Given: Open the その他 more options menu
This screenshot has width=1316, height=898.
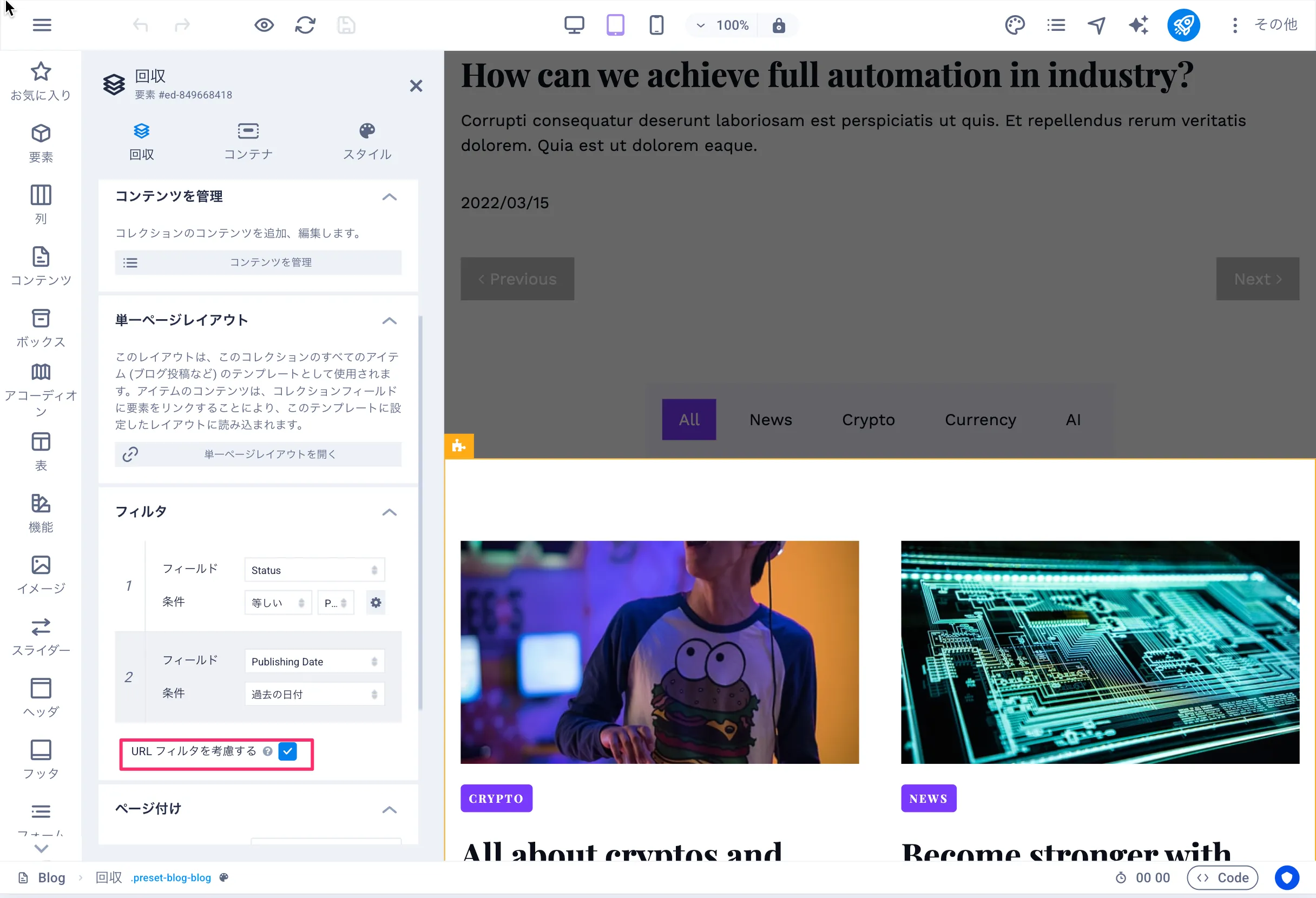Looking at the screenshot, I should pyautogui.click(x=1266, y=25).
